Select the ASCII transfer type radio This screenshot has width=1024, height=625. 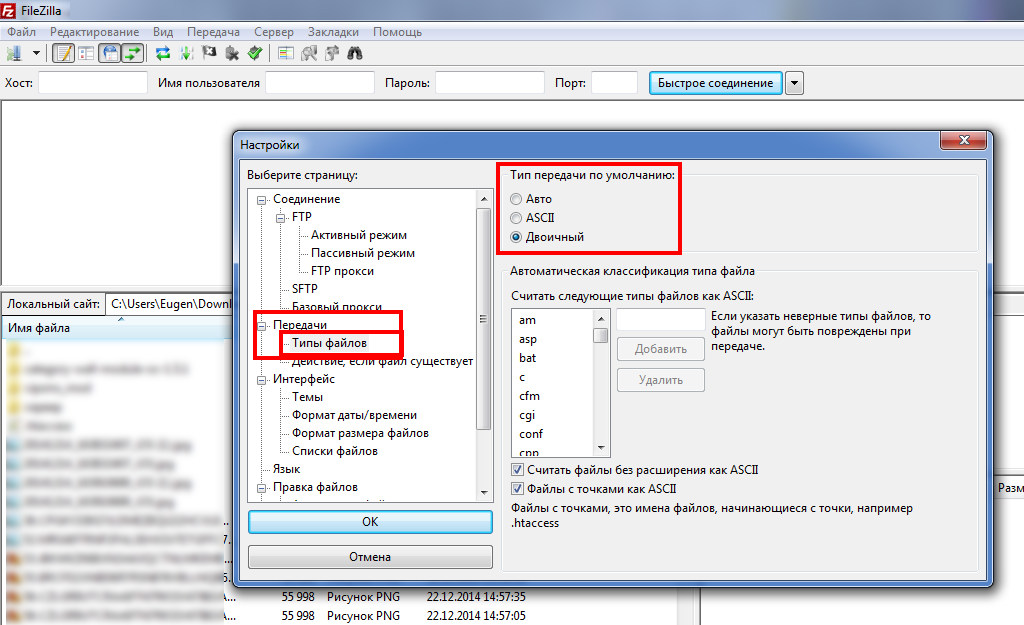click(516, 218)
